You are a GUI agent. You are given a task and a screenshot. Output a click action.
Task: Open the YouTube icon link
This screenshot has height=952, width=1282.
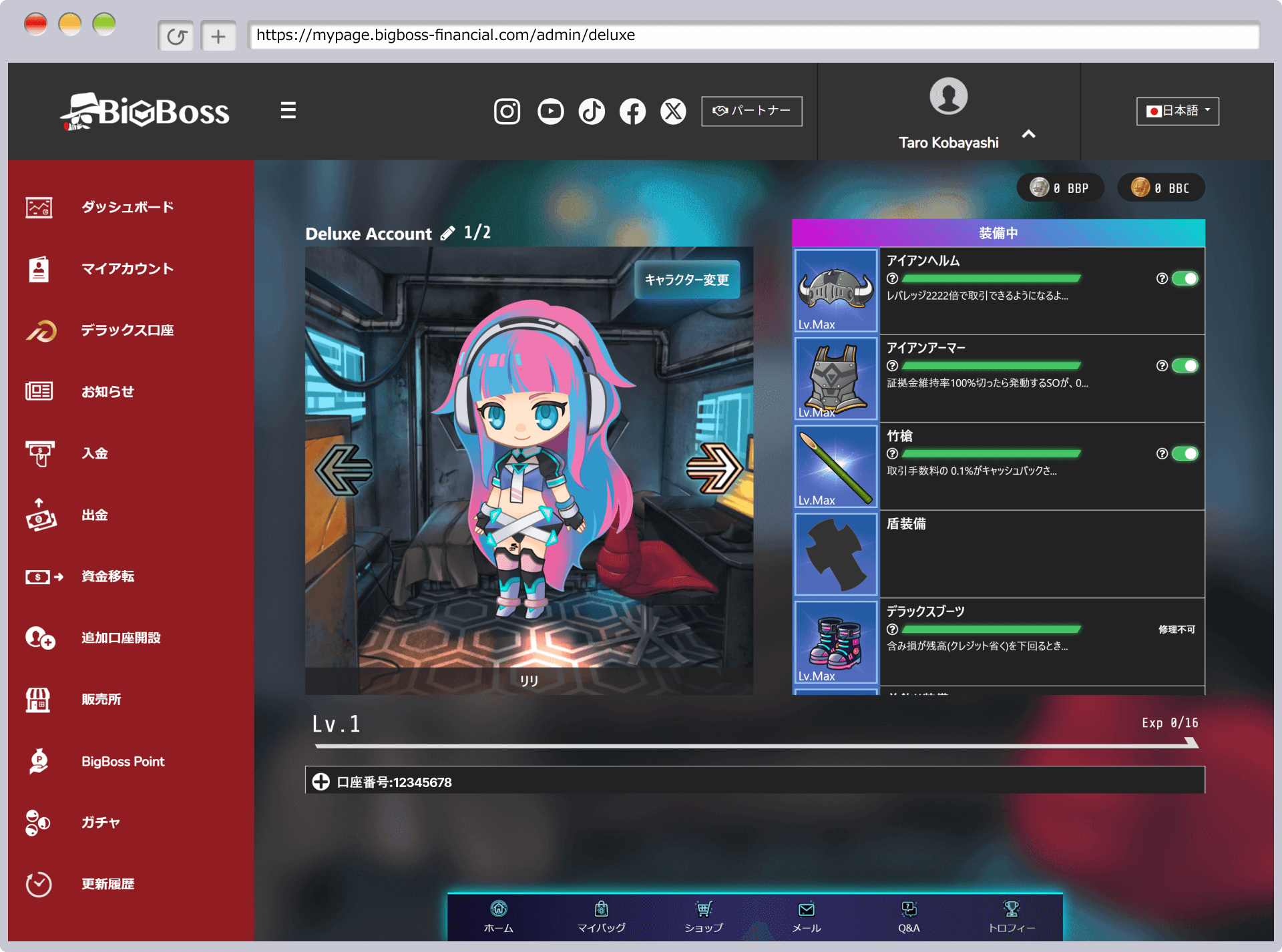[x=550, y=111]
